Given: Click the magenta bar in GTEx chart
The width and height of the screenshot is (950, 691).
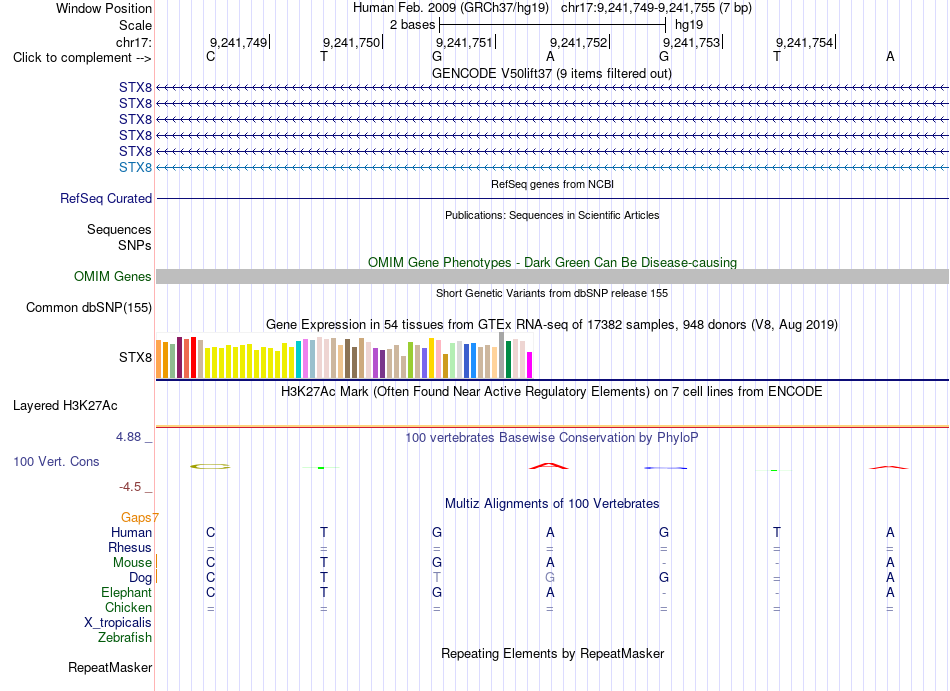Looking at the screenshot, I should [529, 365].
